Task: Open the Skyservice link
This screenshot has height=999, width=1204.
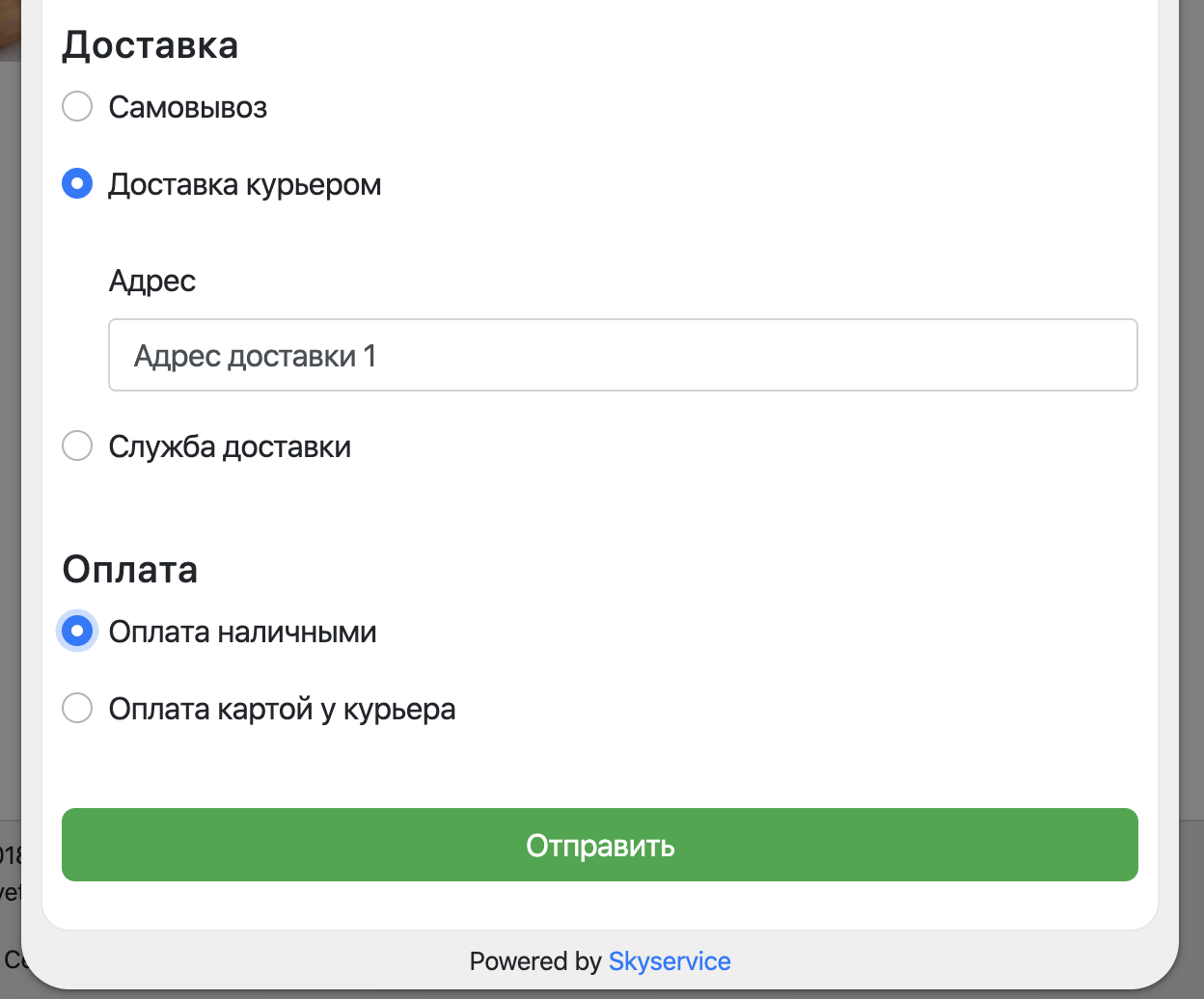Action: pyautogui.click(x=670, y=961)
